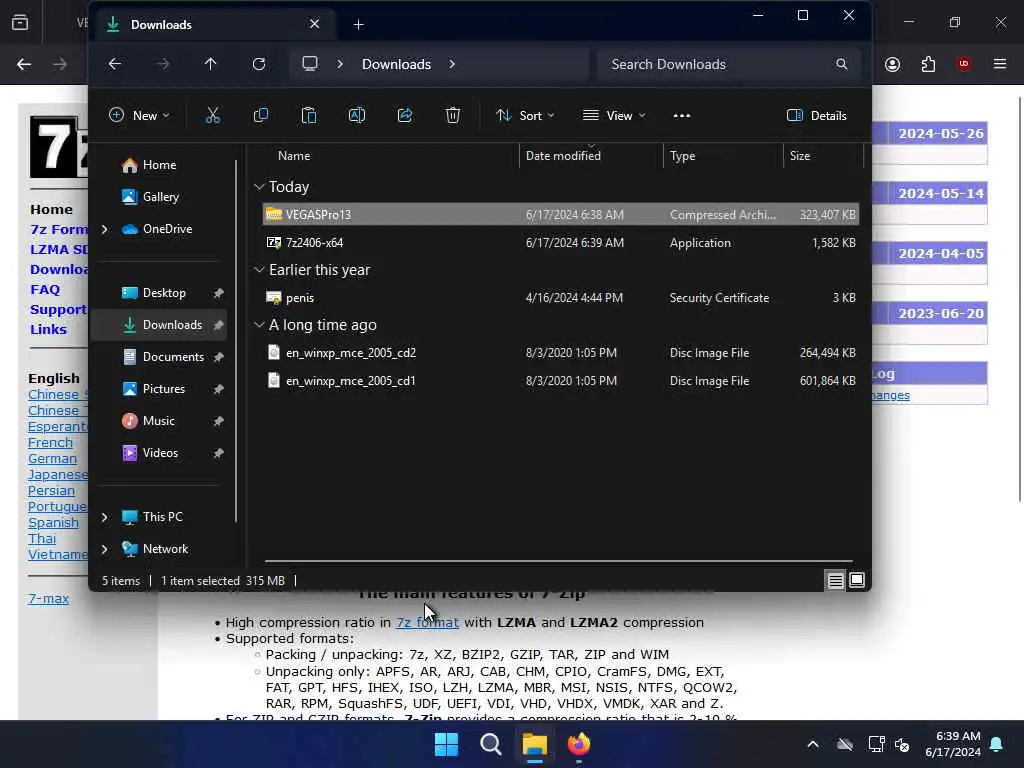Open the See more ellipsis menu
Image resolution: width=1024 pixels, height=768 pixels.
tap(681, 116)
